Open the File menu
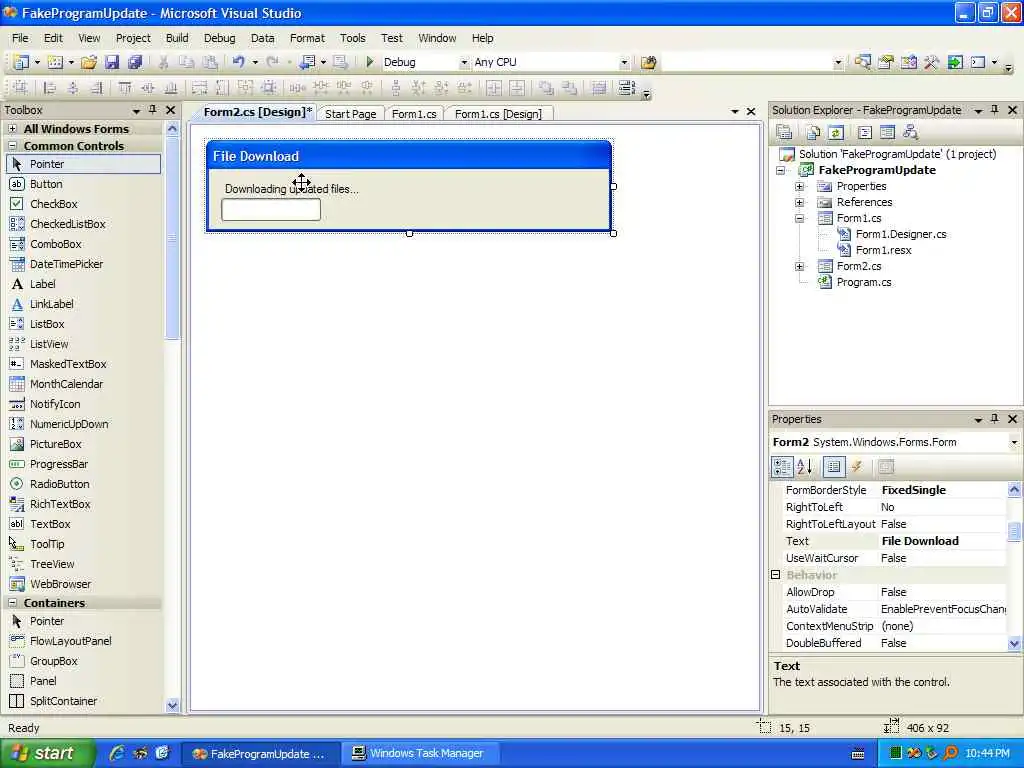 (20, 38)
